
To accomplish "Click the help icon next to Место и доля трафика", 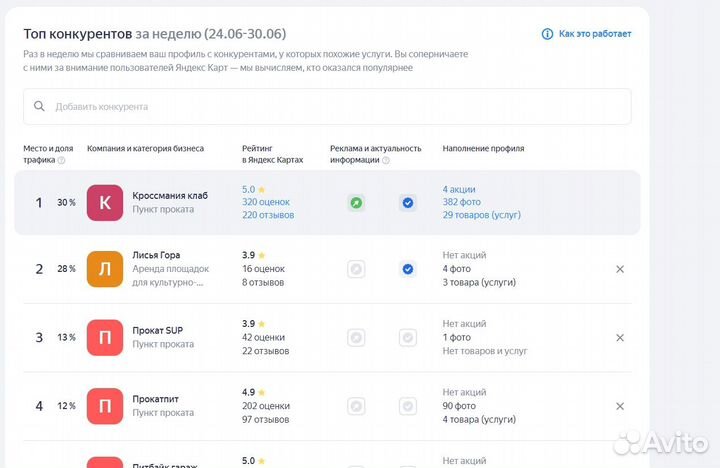I will coord(61,160).
